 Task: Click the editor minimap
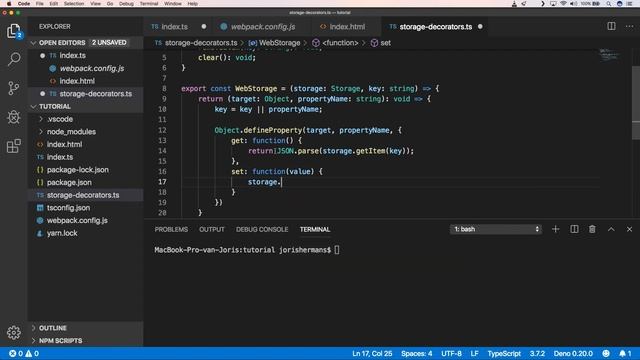coord(610,55)
